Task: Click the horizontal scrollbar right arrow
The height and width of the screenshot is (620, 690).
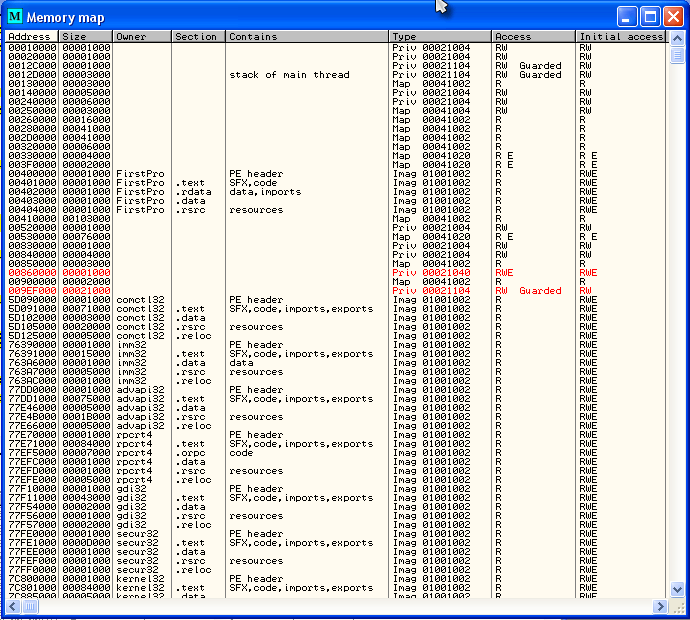Action: tap(661, 606)
